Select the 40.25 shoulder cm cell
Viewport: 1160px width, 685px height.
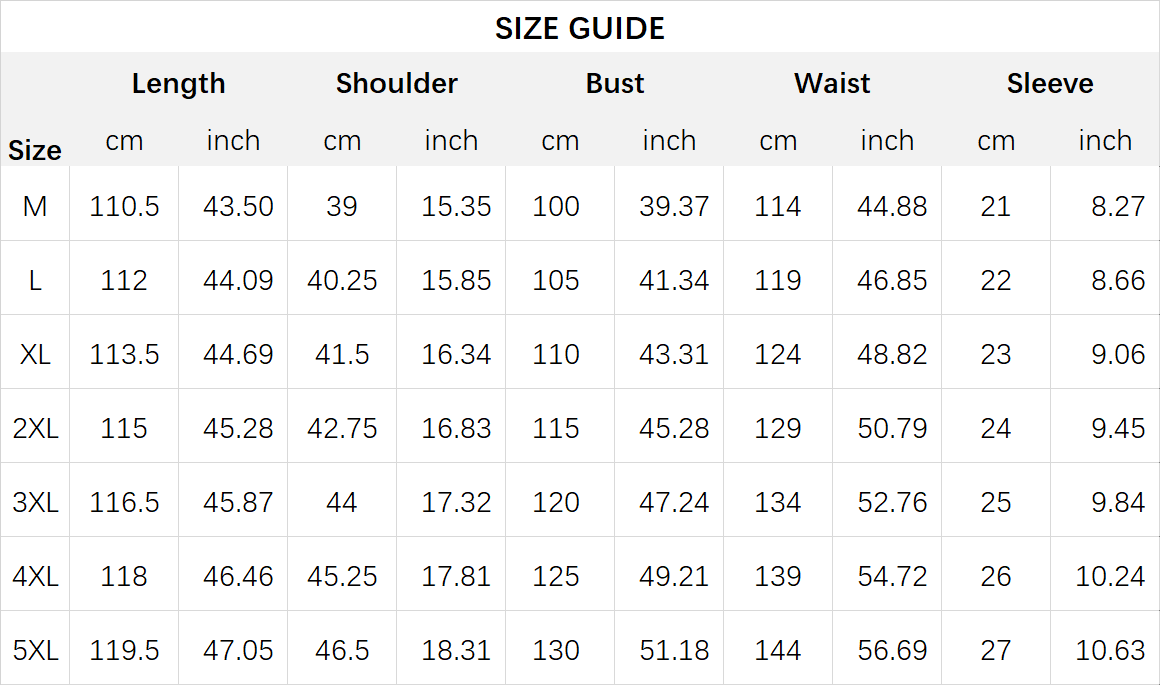click(x=342, y=280)
